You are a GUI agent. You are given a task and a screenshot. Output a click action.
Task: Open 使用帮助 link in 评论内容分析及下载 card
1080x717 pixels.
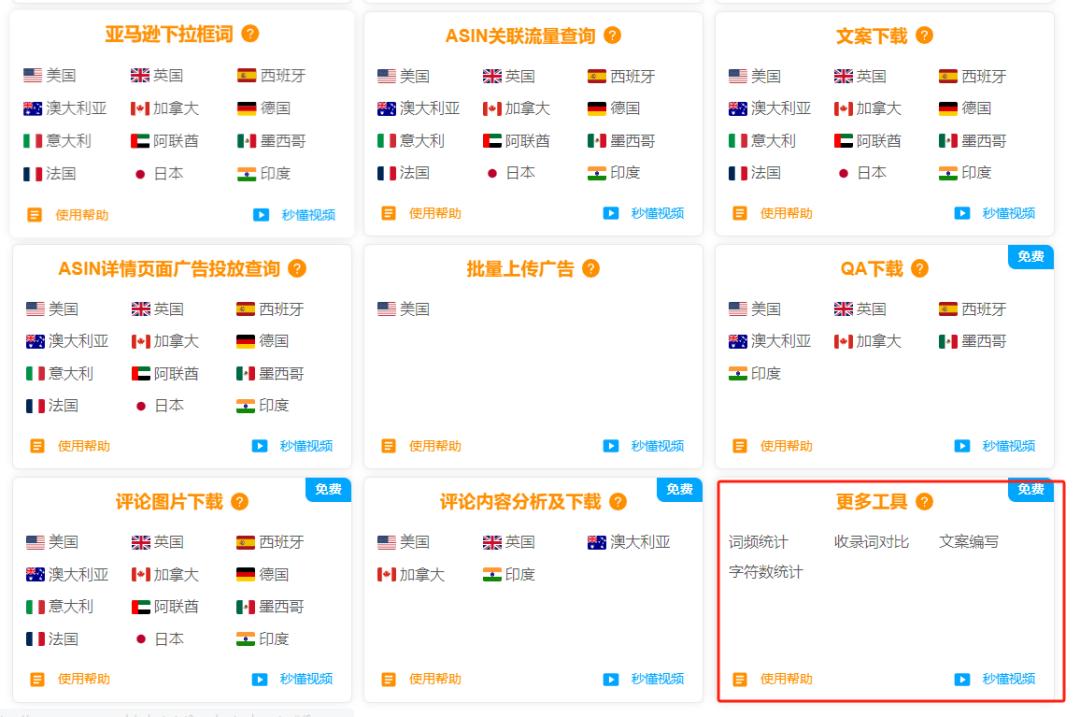[x=435, y=679]
